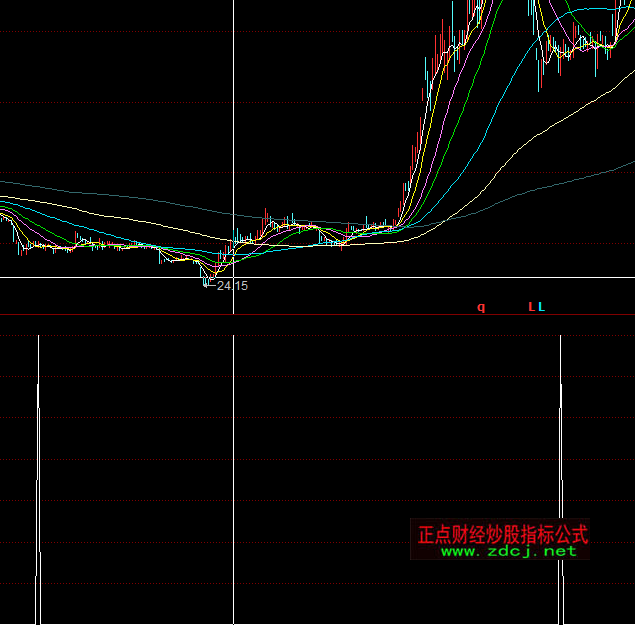The width and height of the screenshot is (635, 625).
Task: Click the blue "L" marker icon
Action: click(542, 307)
